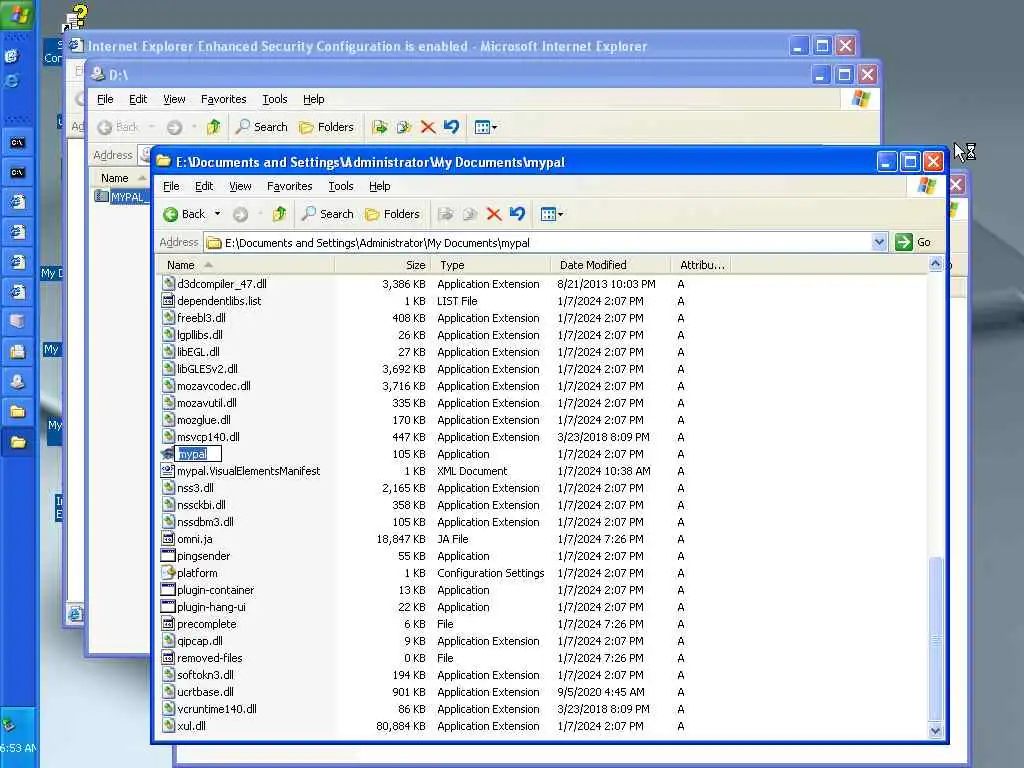
Task: Open Search pane in mypal window
Action: 327,214
